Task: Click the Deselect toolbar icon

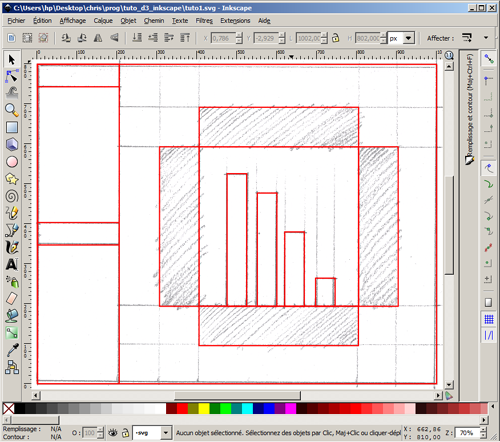Action: click(x=43, y=38)
